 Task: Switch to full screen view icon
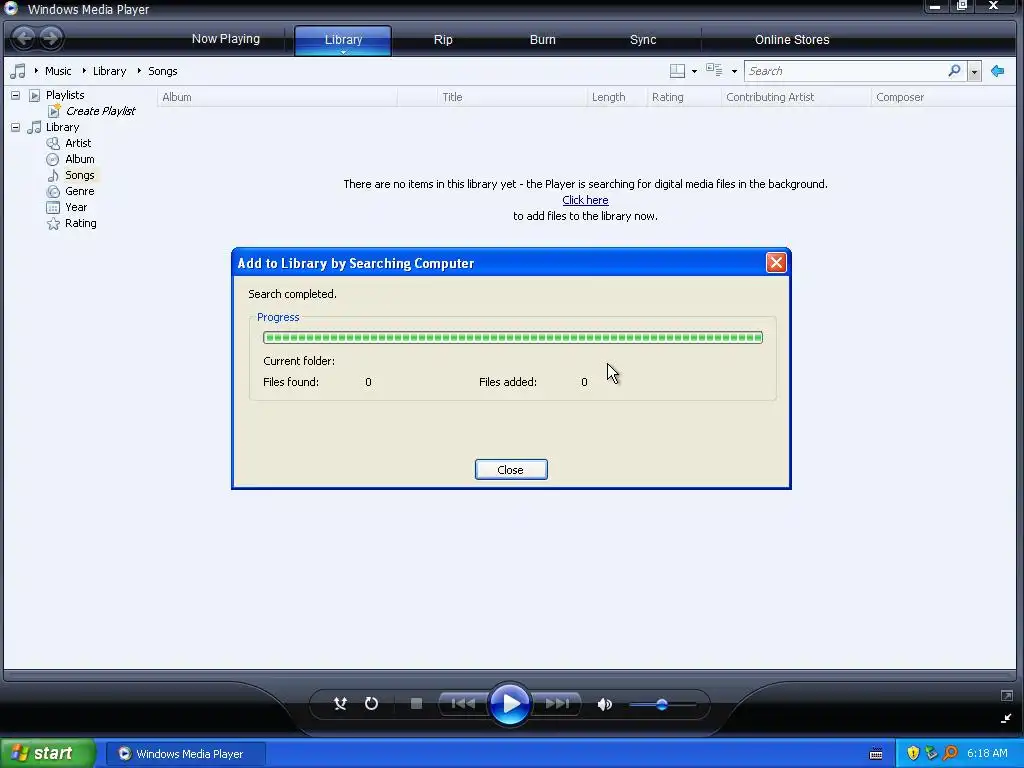(1006, 696)
